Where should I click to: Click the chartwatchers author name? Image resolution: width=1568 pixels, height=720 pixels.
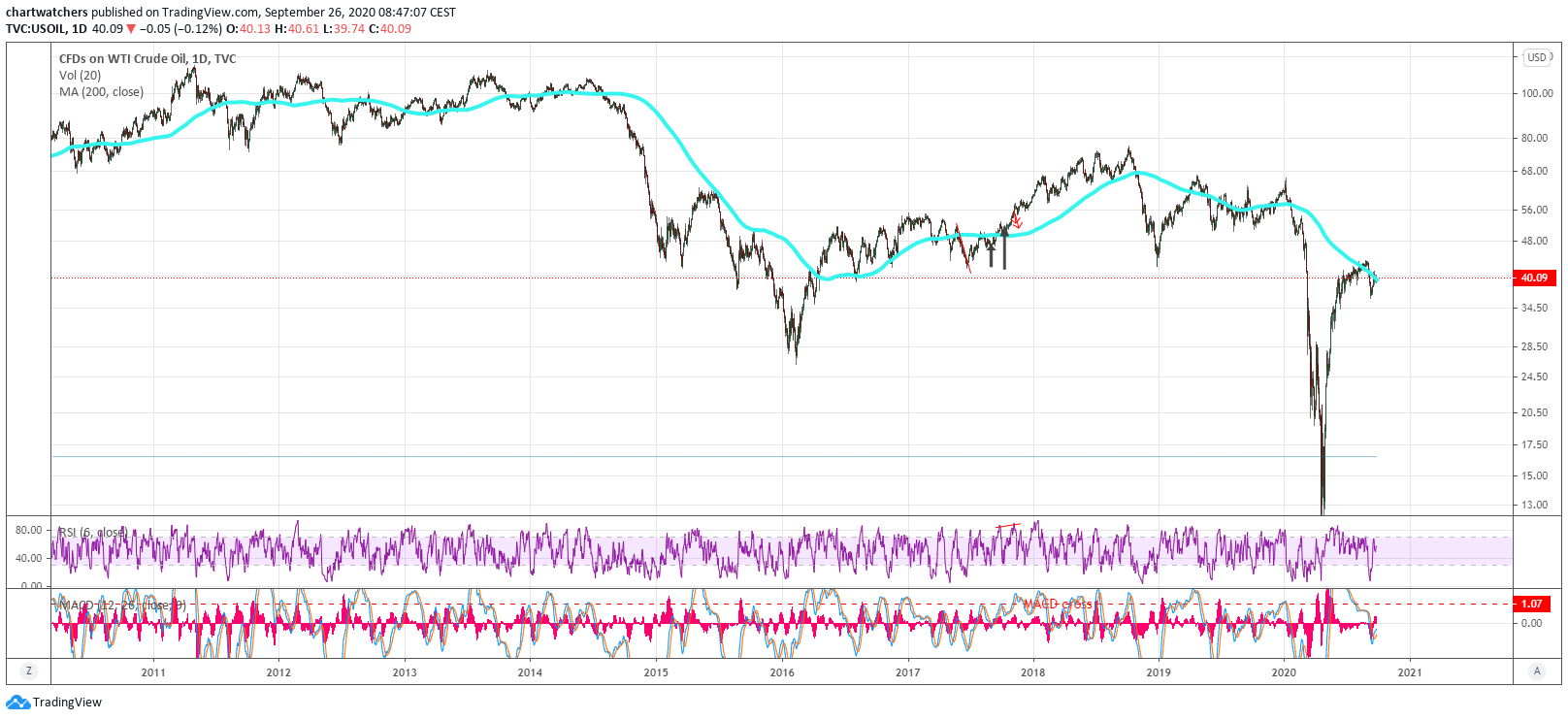pos(47,13)
